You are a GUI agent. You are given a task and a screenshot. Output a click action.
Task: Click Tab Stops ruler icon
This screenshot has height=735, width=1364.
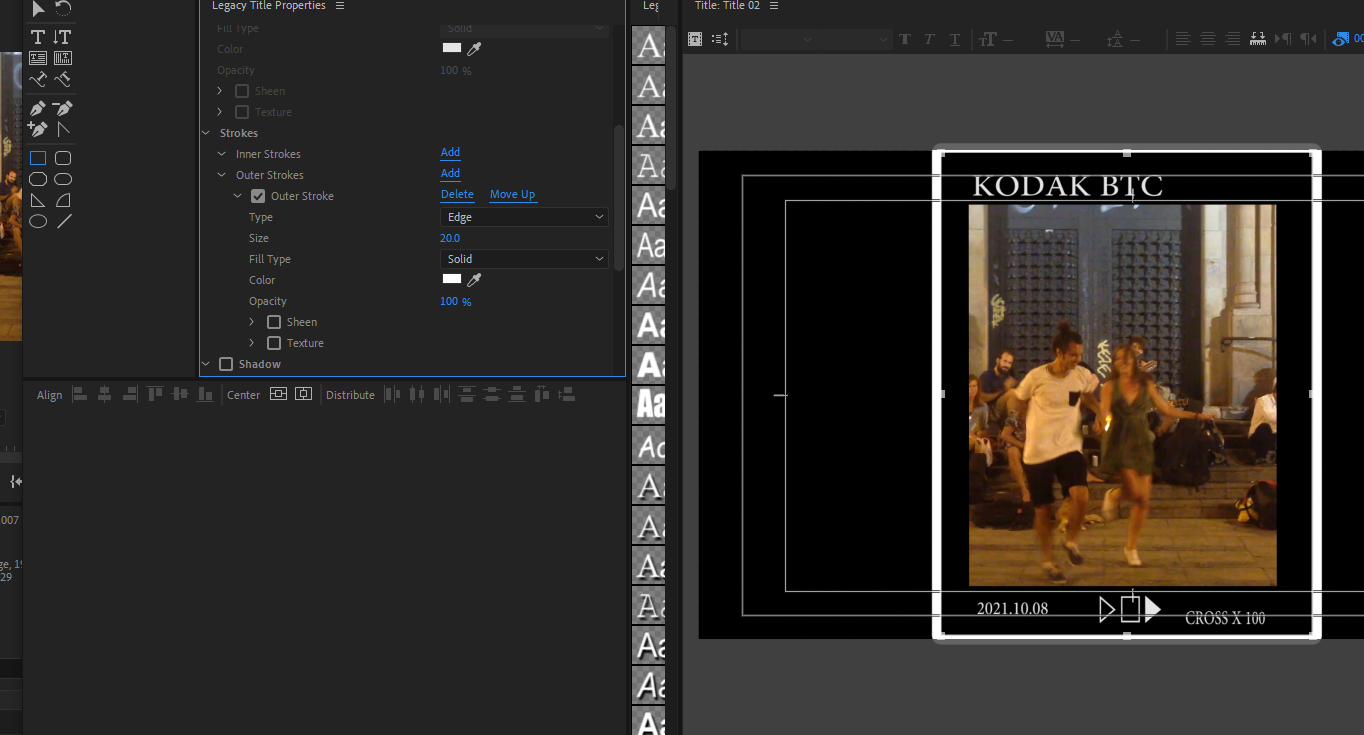pyautogui.click(x=1259, y=39)
